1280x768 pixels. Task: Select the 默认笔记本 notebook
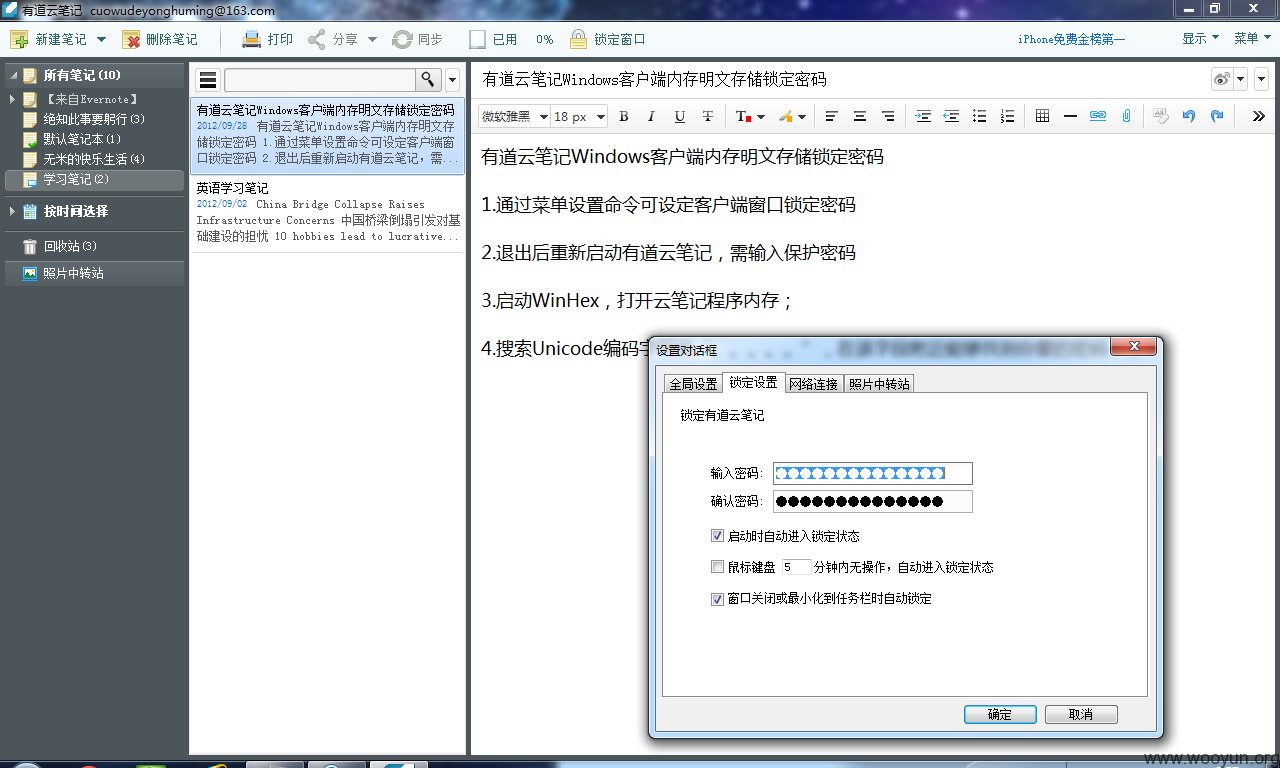82,139
